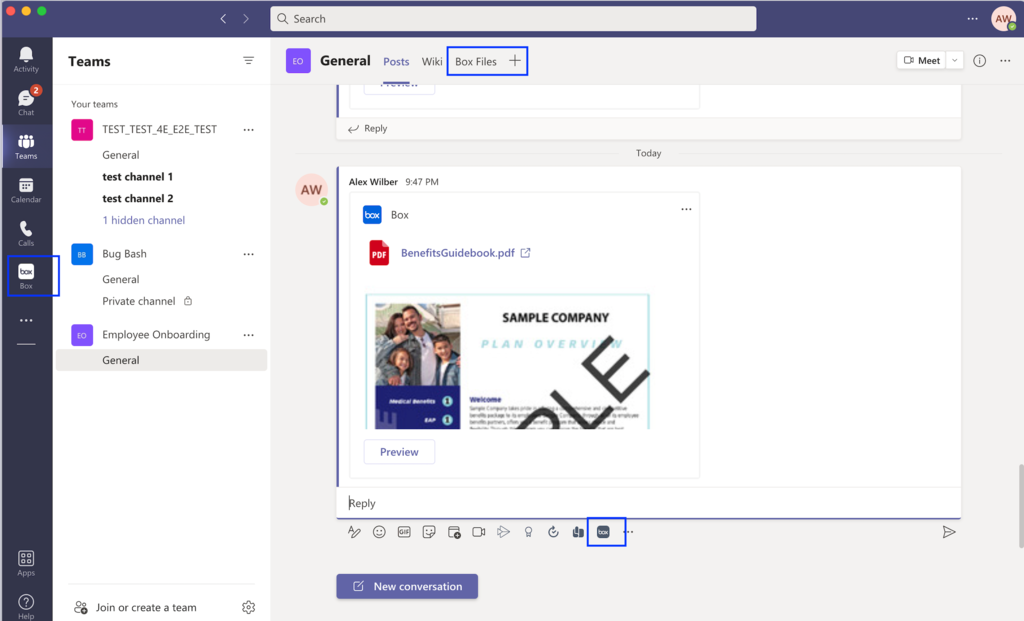Open the Sample Company PDF thumbnail

pos(507,361)
